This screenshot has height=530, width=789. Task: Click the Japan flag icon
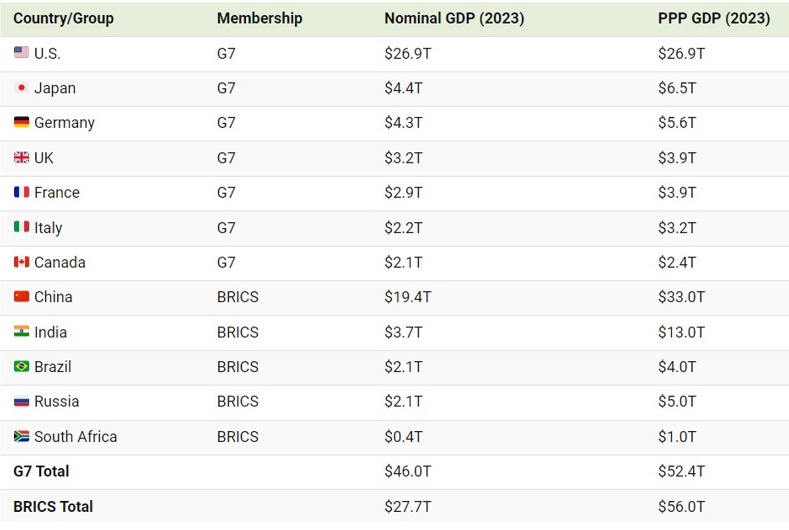point(21,88)
